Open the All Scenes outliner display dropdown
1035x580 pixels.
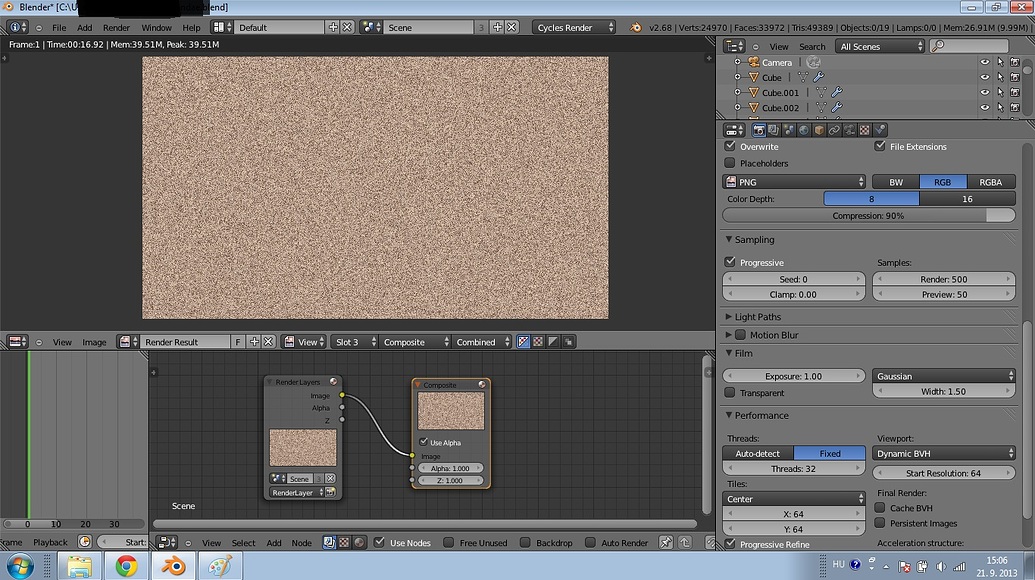(x=880, y=46)
